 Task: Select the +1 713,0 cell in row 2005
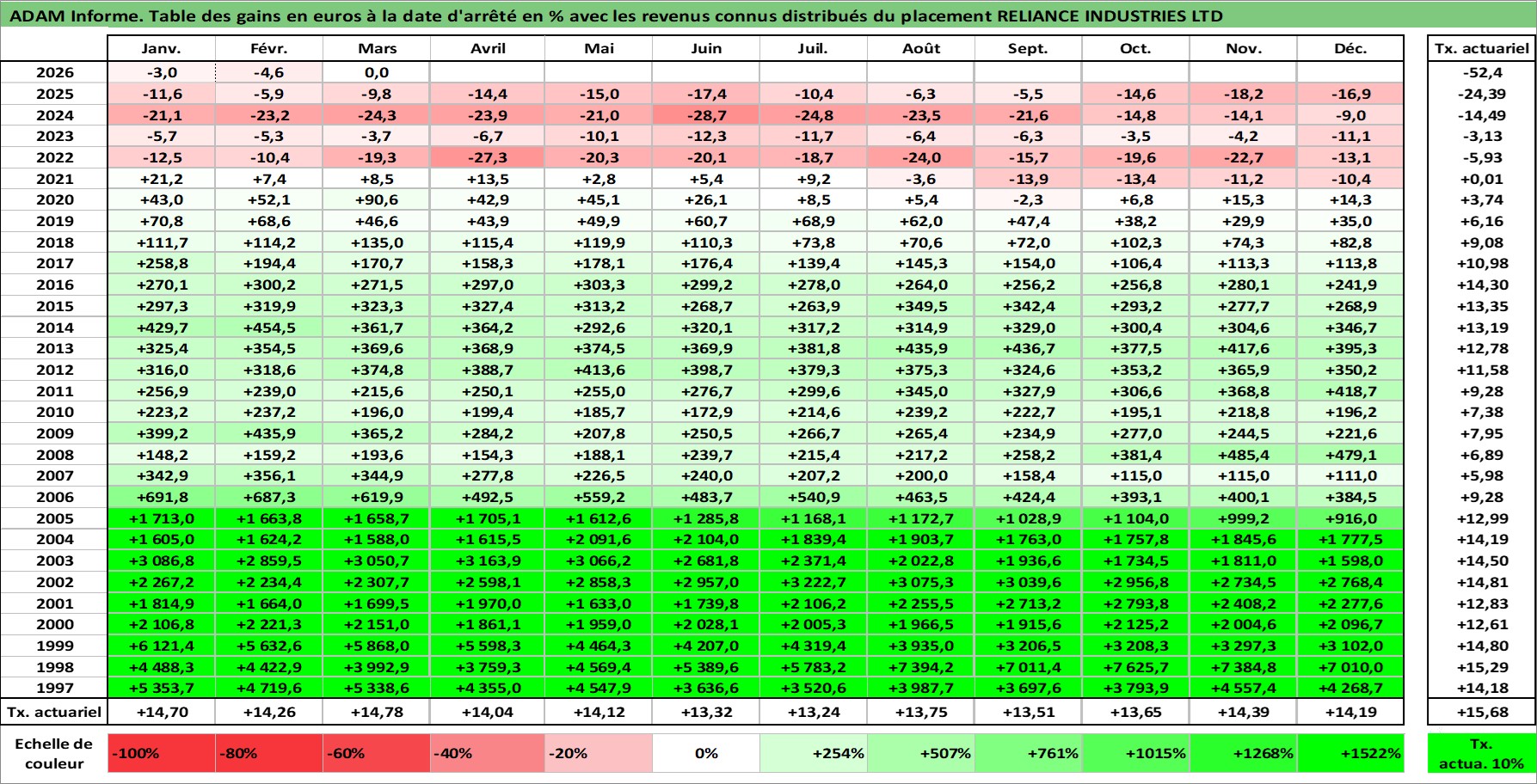point(161,518)
